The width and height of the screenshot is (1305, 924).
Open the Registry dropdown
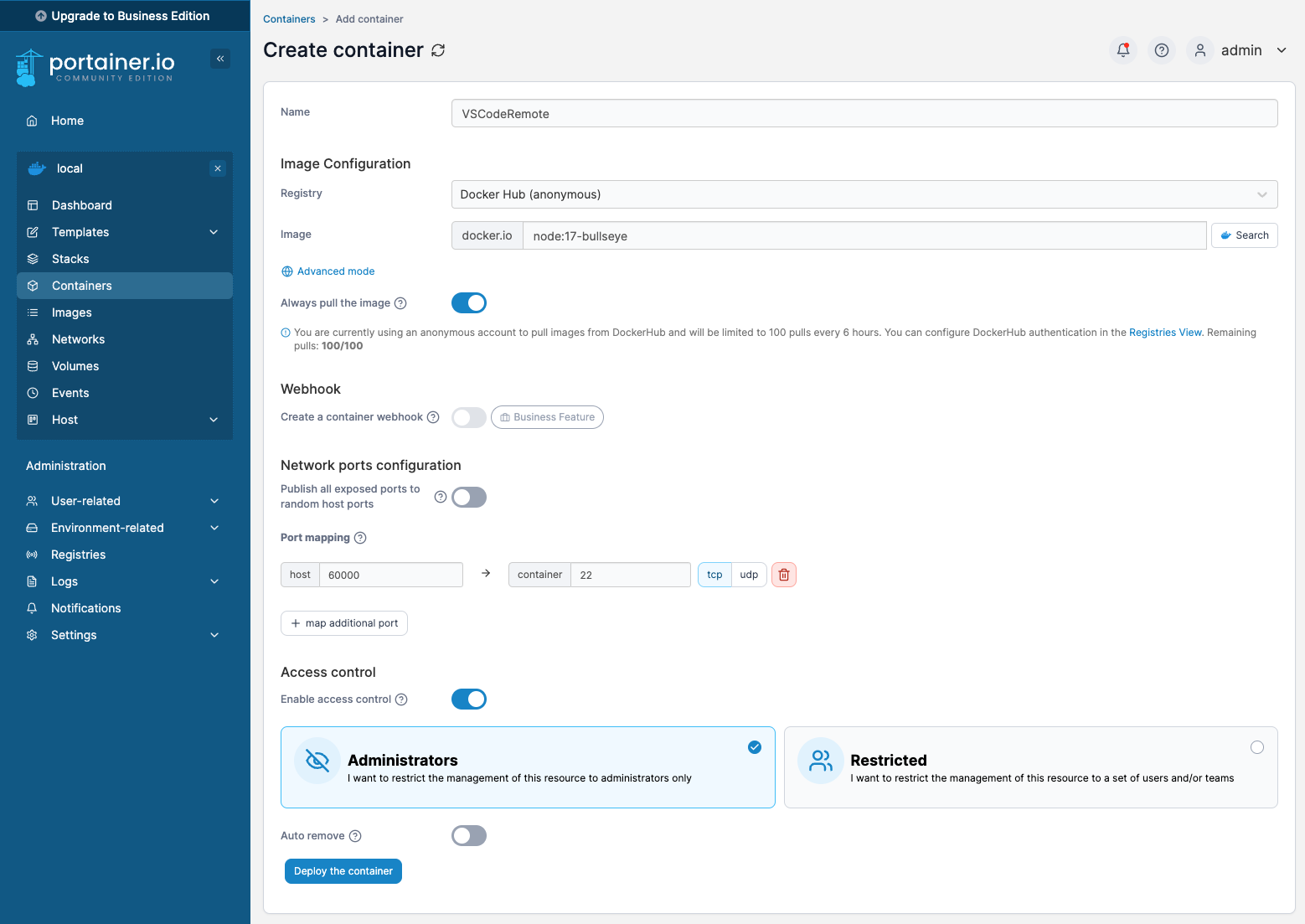coord(864,194)
